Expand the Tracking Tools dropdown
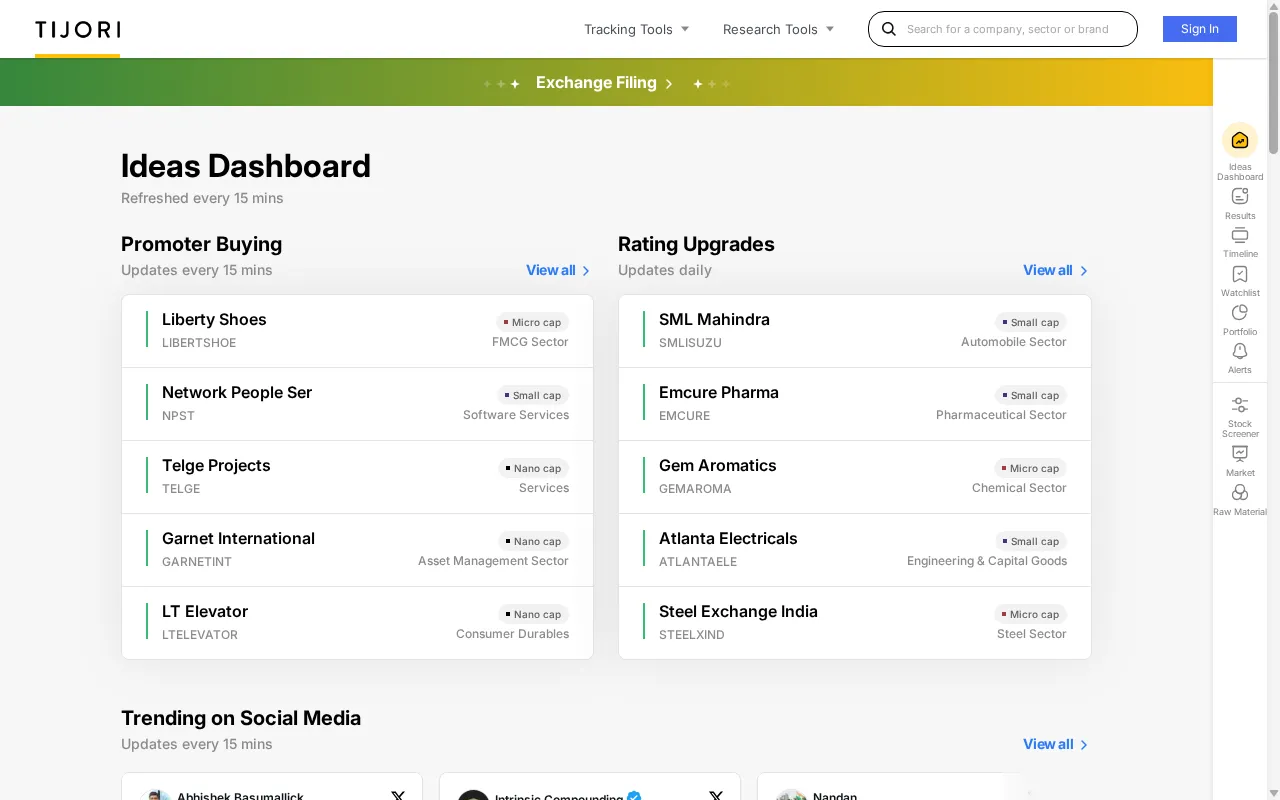 click(x=636, y=29)
